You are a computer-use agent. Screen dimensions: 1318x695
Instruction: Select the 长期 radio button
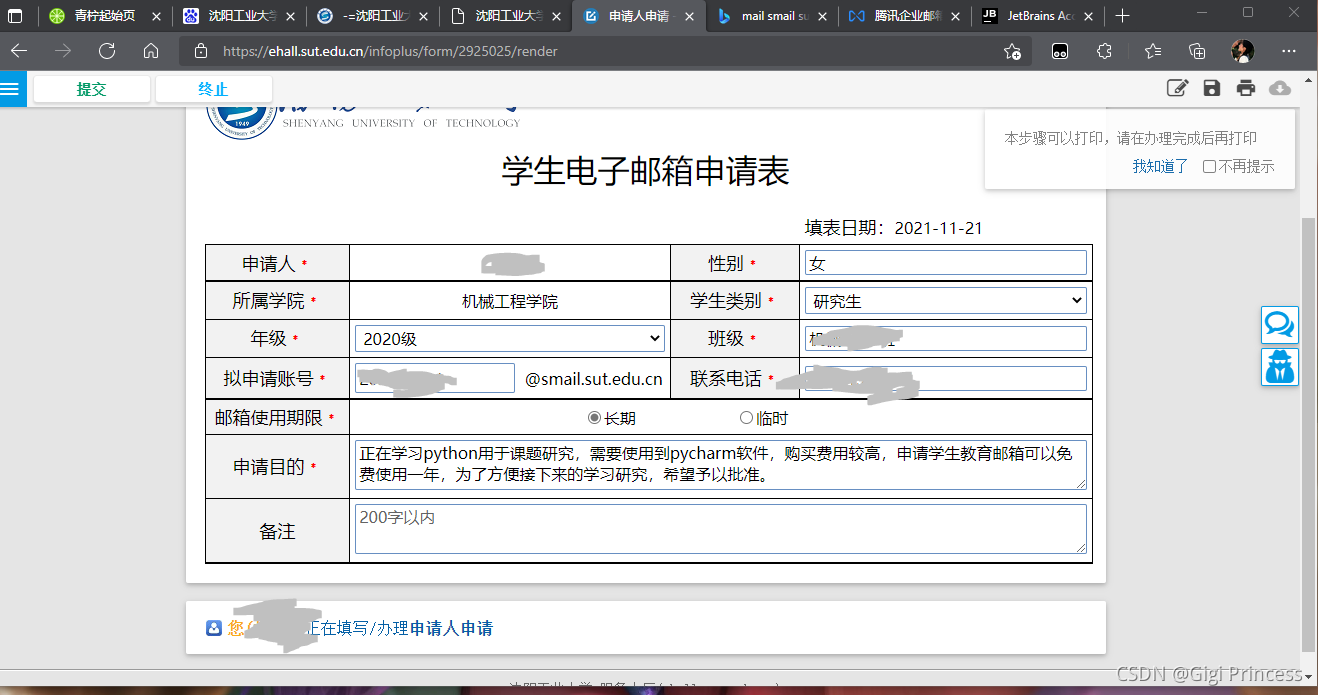(x=594, y=418)
